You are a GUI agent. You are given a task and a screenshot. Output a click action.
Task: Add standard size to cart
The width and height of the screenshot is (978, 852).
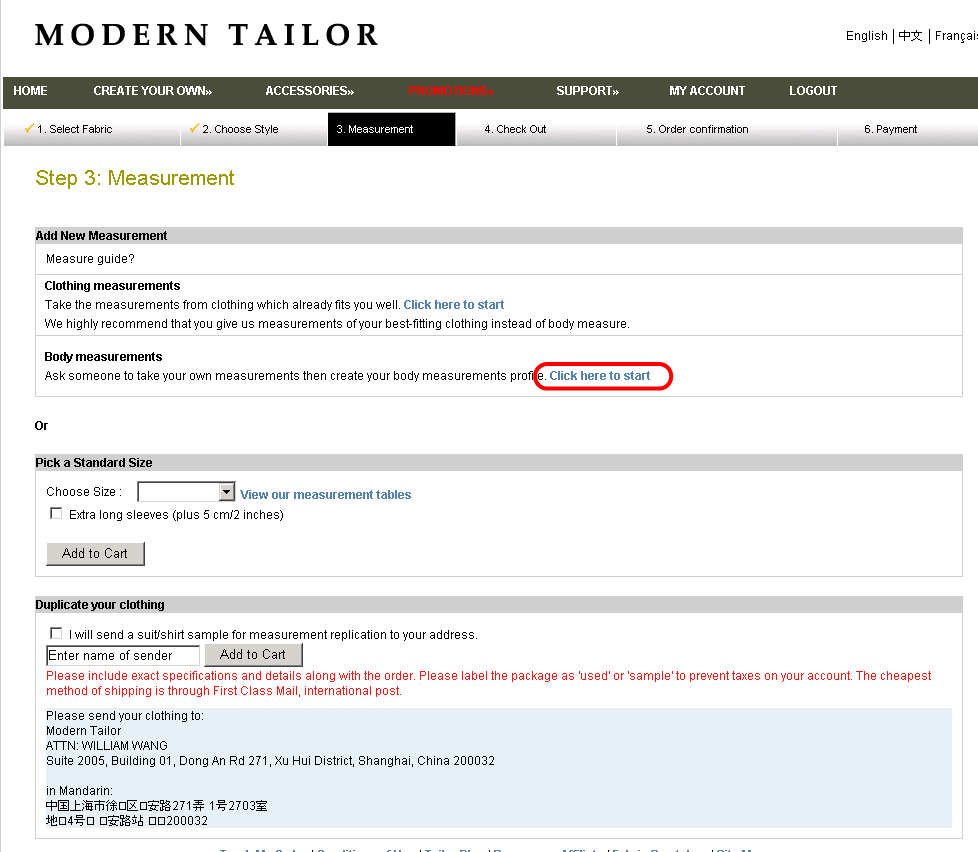point(95,554)
